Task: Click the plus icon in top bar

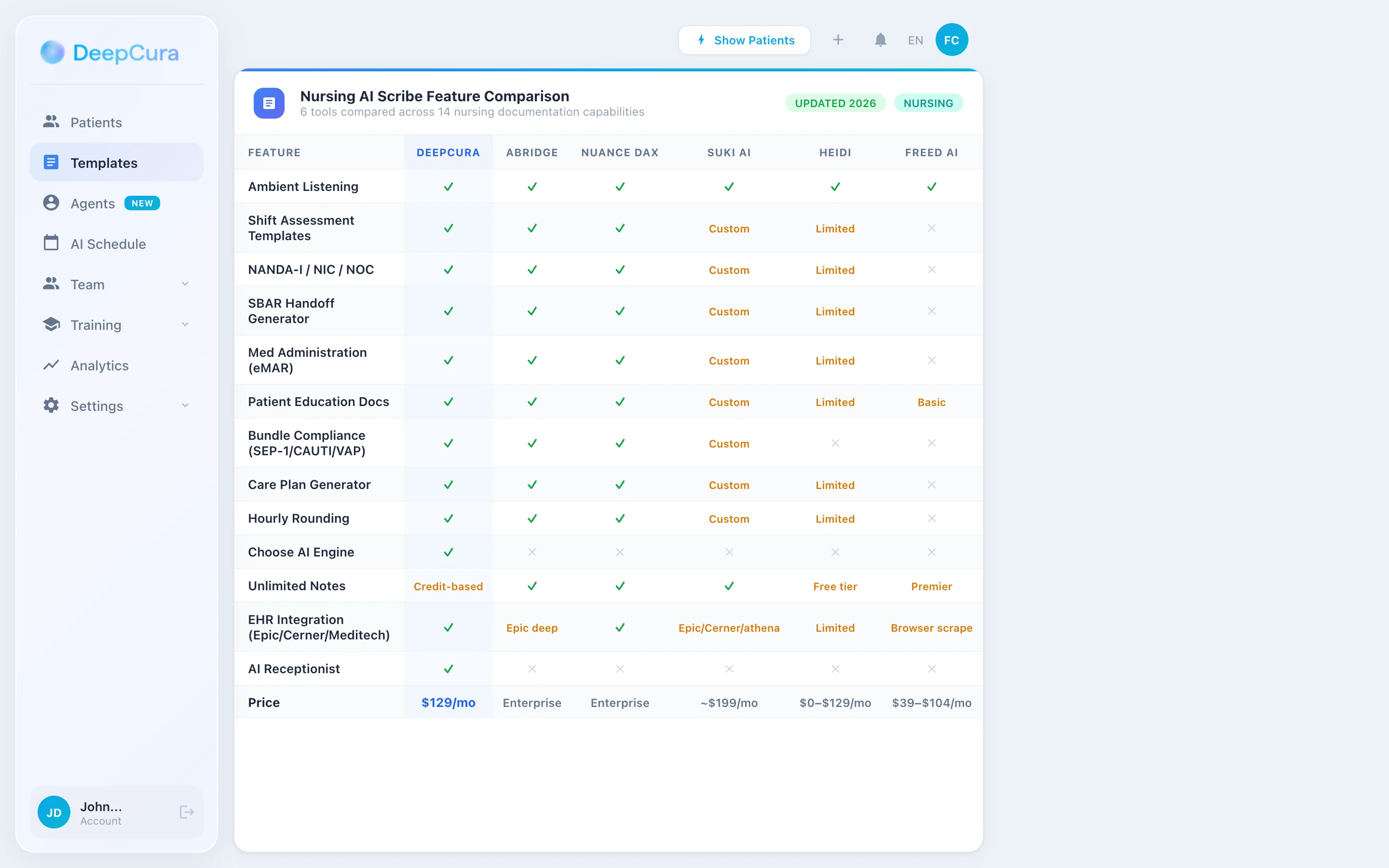Action: tap(838, 40)
